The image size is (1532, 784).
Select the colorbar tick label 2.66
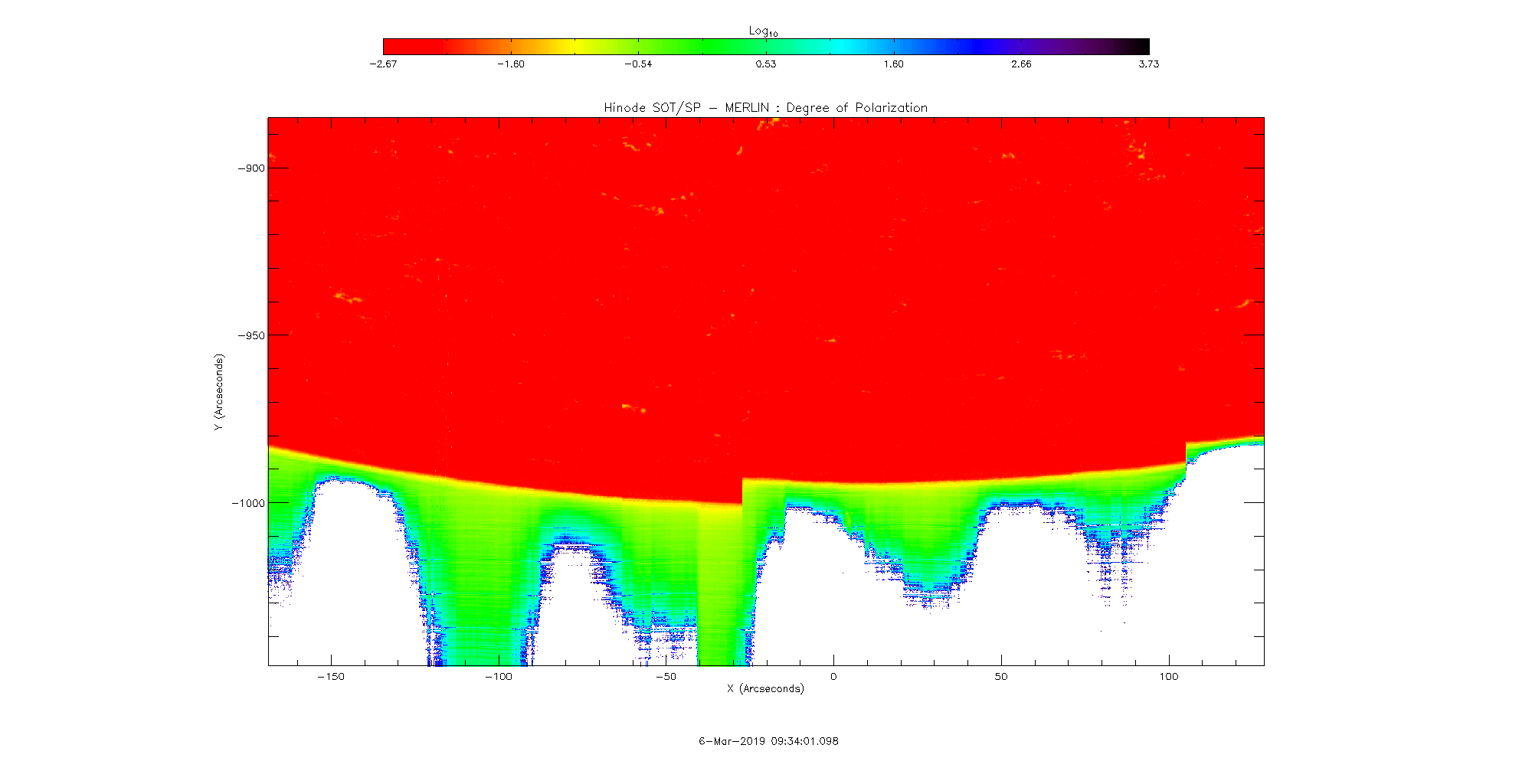click(x=1021, y=64)
